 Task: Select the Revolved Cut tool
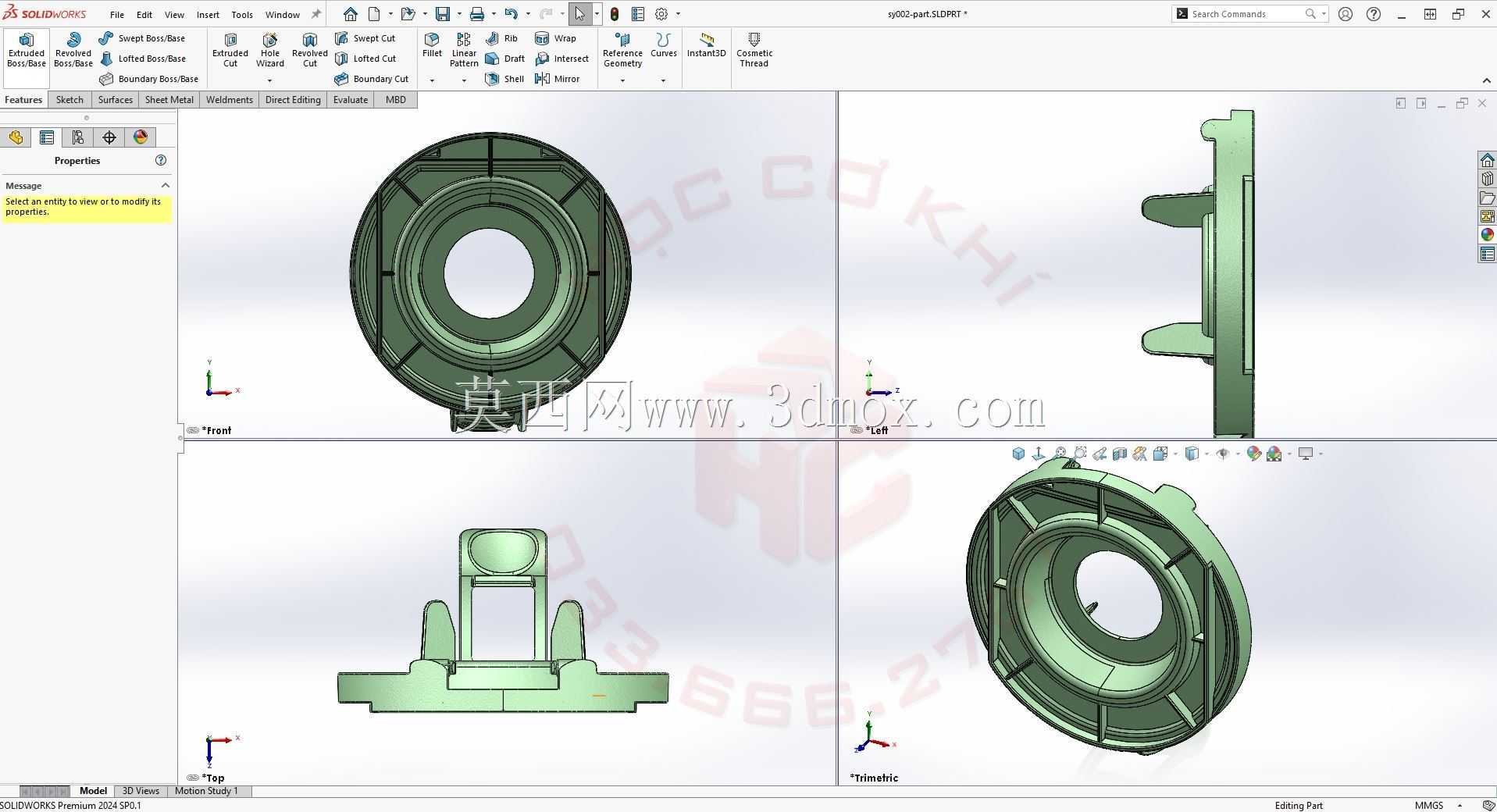(x=310, y=50)
